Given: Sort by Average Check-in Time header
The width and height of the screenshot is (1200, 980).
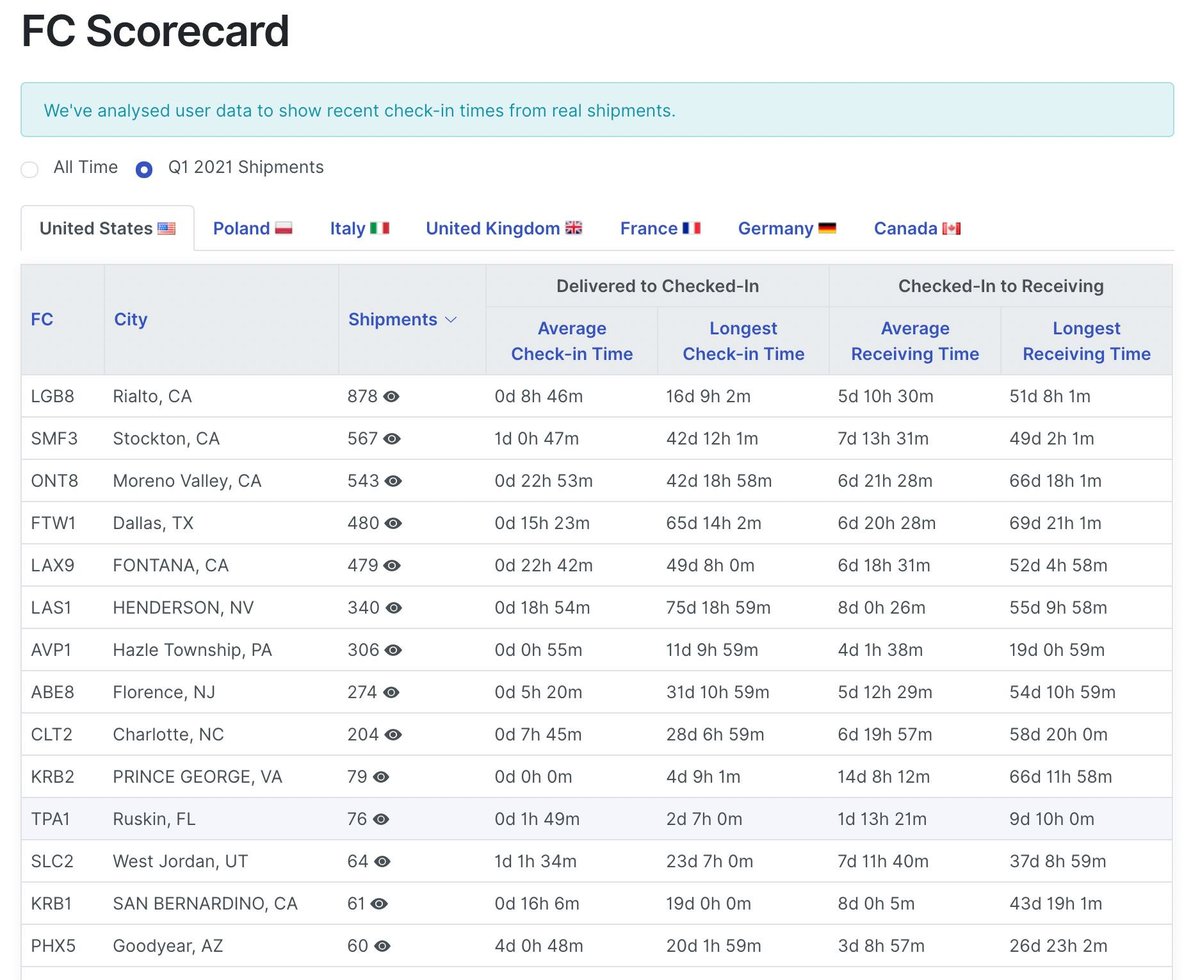Looking at the screenshot, I should pyautogui.click(x=572, y=341).
